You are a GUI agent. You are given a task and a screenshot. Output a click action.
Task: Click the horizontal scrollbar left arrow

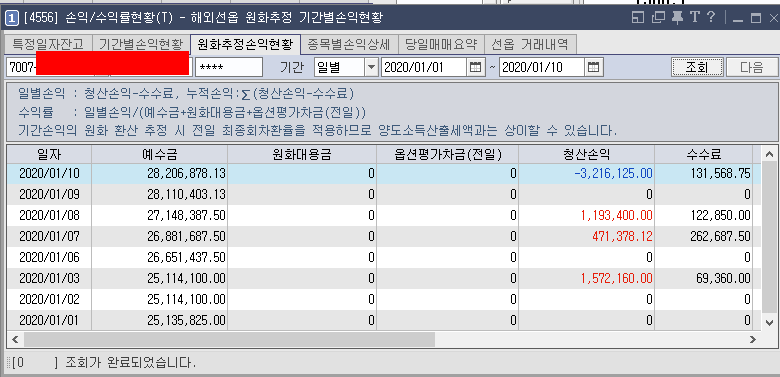15,340
